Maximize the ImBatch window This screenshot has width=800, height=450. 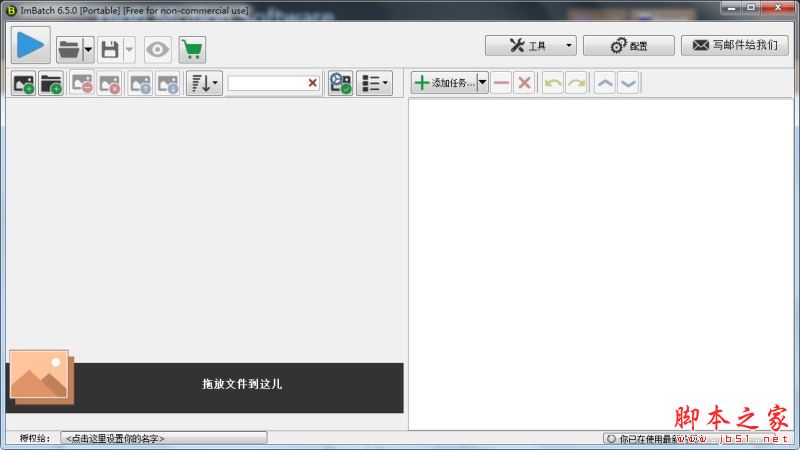(x=751, y=8)
